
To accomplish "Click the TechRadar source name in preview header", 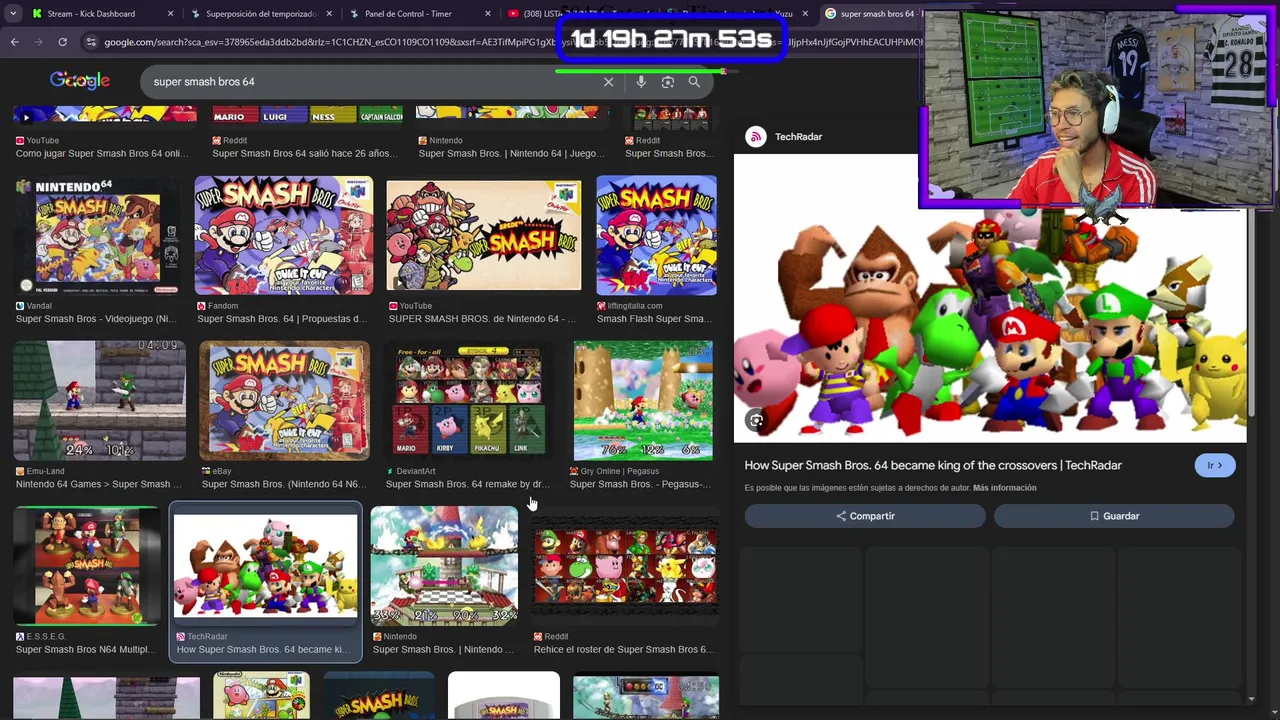I will coord(798,137).
